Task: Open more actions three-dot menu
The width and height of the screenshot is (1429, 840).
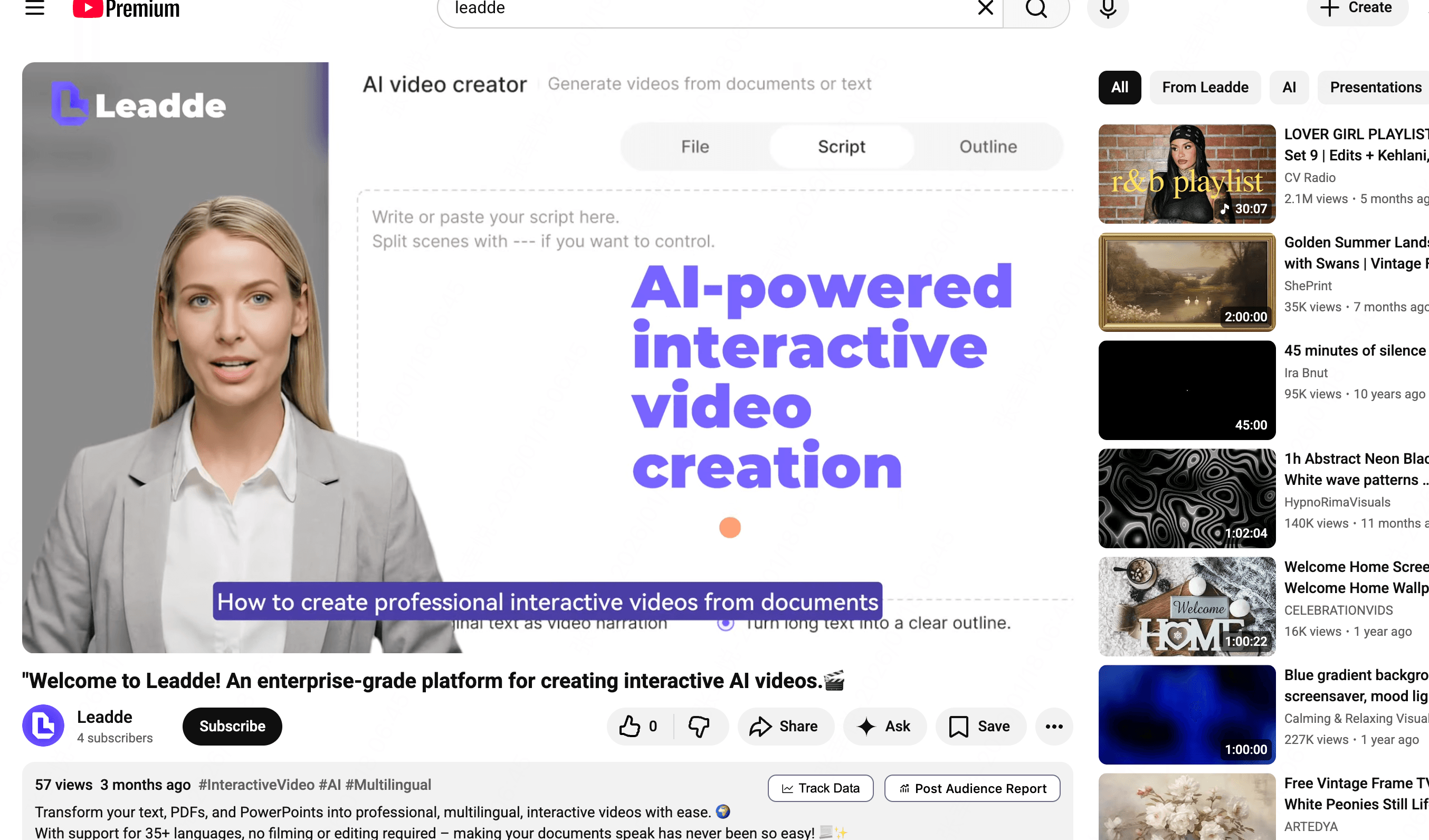Action: coord(1054,726)
